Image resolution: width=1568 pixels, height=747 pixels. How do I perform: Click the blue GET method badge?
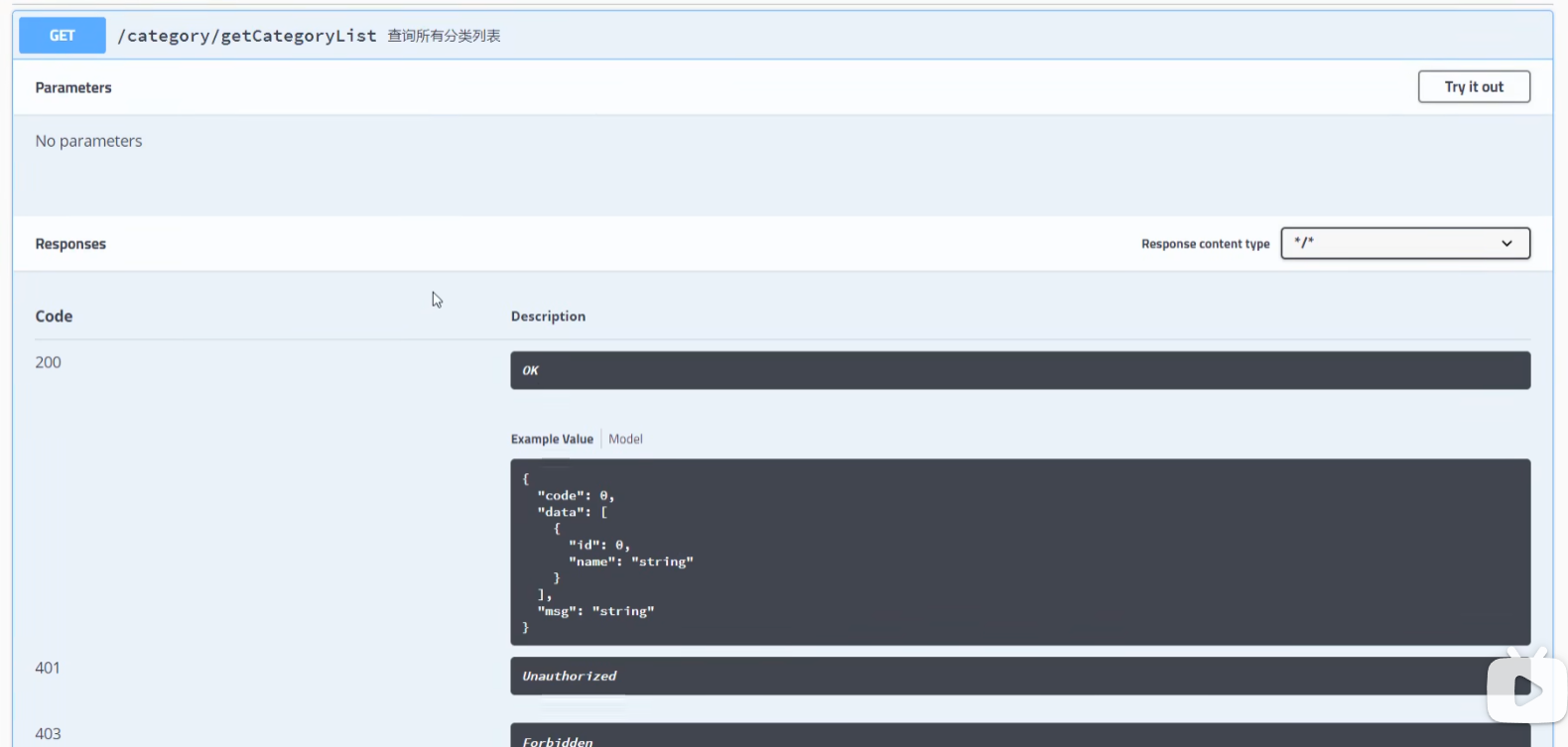[62, 36]
